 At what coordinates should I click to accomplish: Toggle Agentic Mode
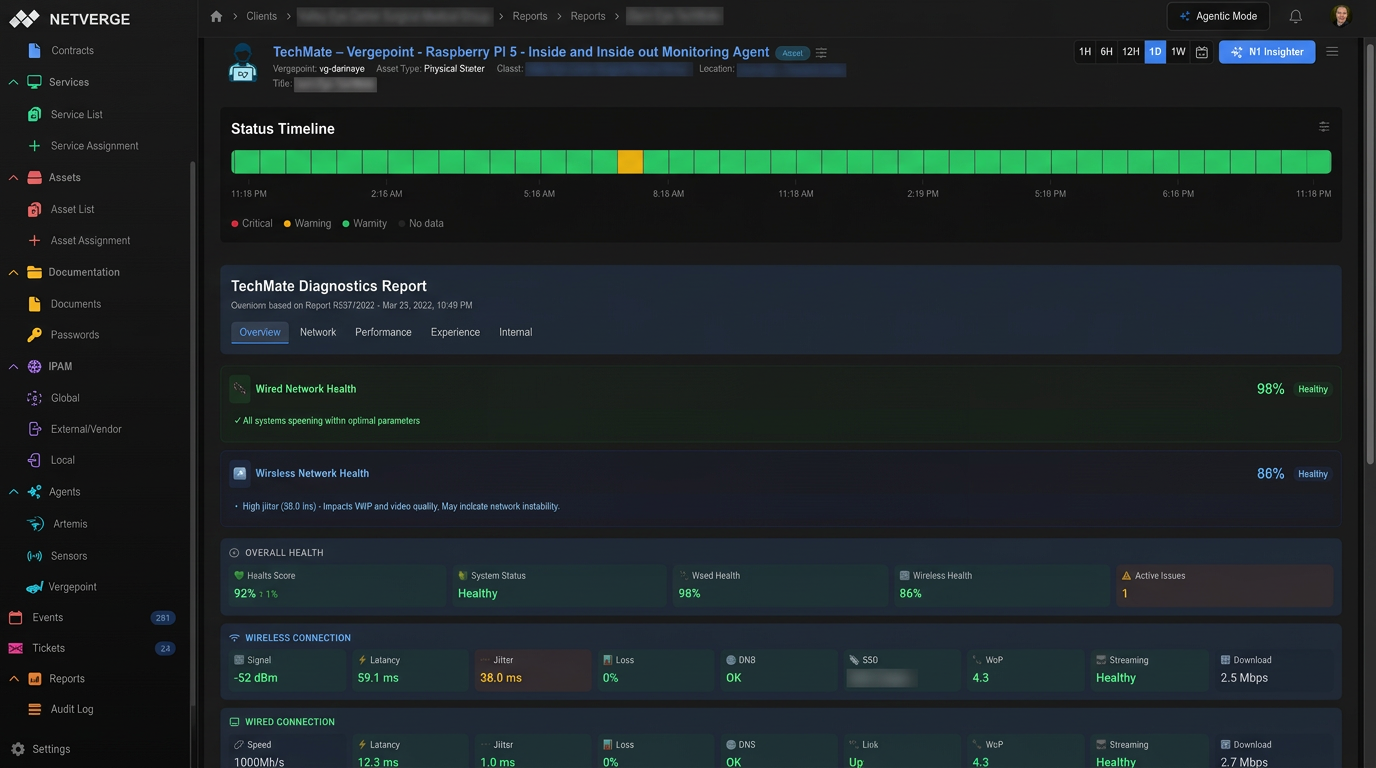(x=1218, y=16)
